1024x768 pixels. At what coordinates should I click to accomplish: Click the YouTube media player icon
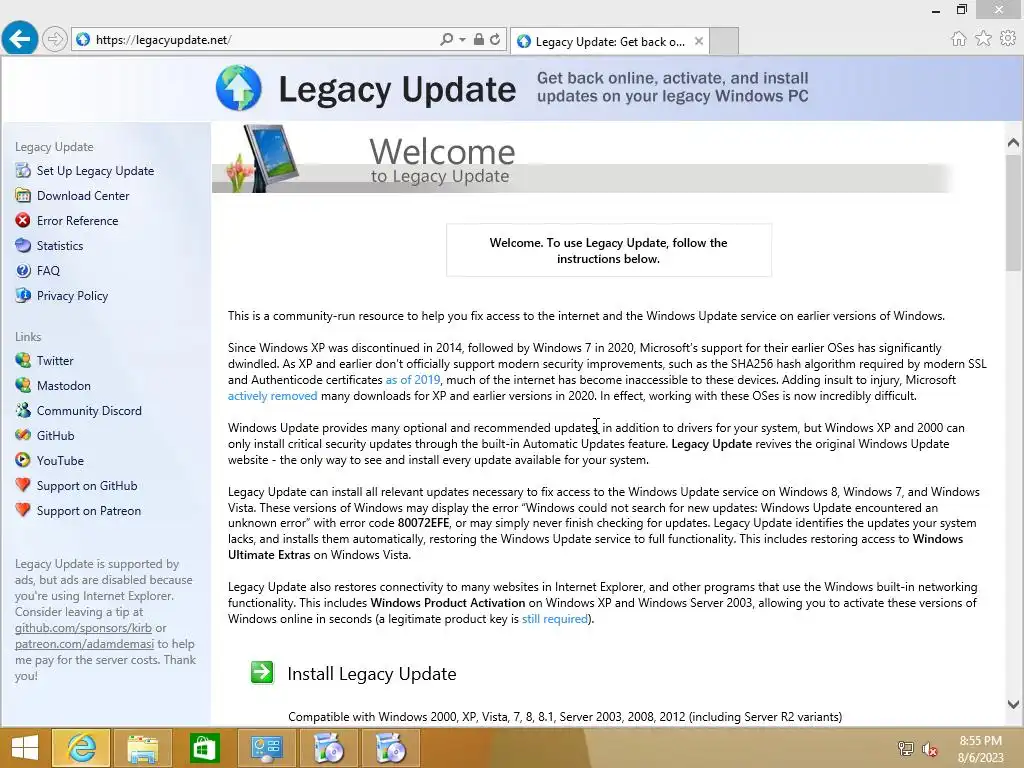[x=23, y=460]
